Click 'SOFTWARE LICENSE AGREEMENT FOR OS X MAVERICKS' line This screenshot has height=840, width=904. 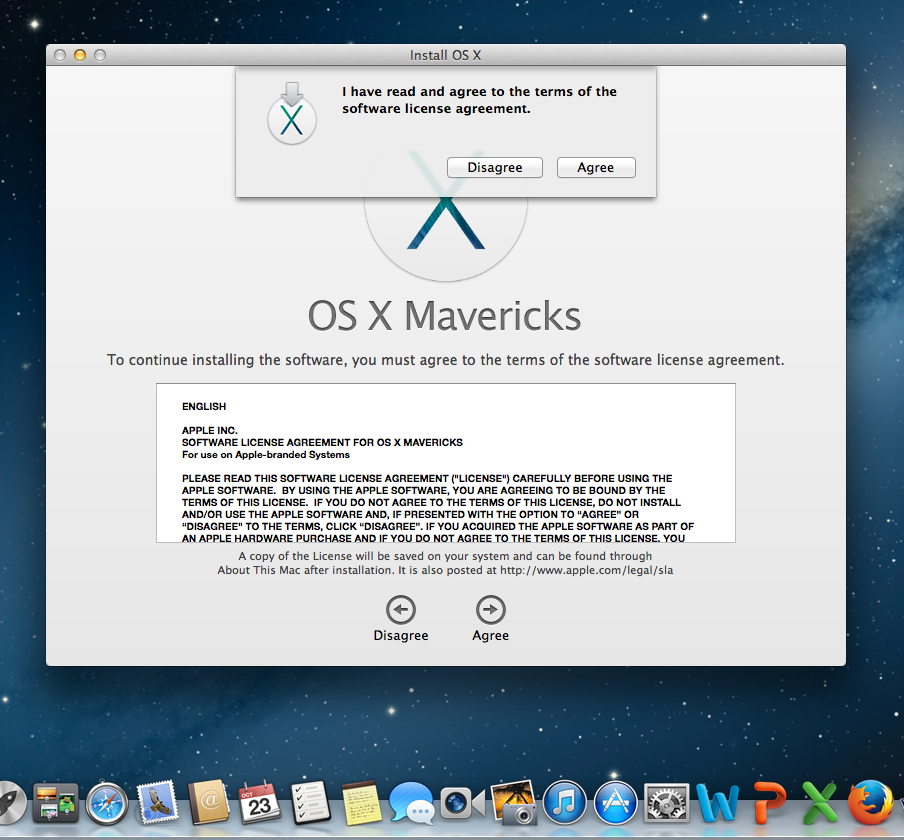coord(322,442)
